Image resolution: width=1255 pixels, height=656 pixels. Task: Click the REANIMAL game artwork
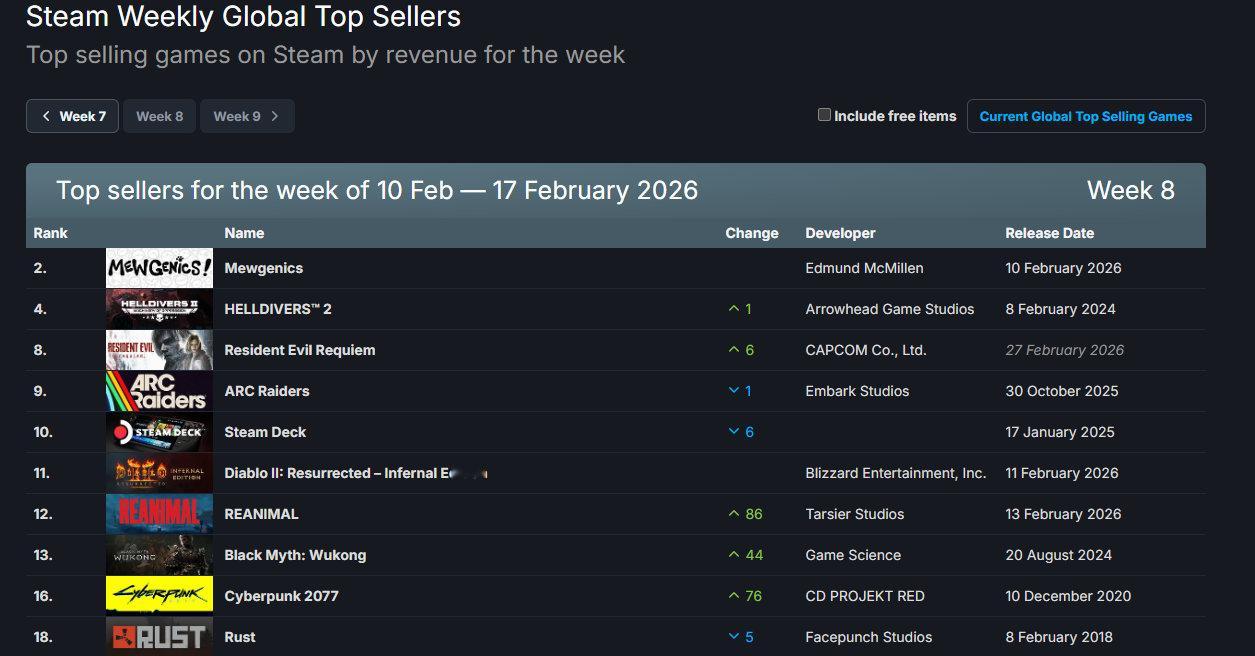[x=159, y=514]
